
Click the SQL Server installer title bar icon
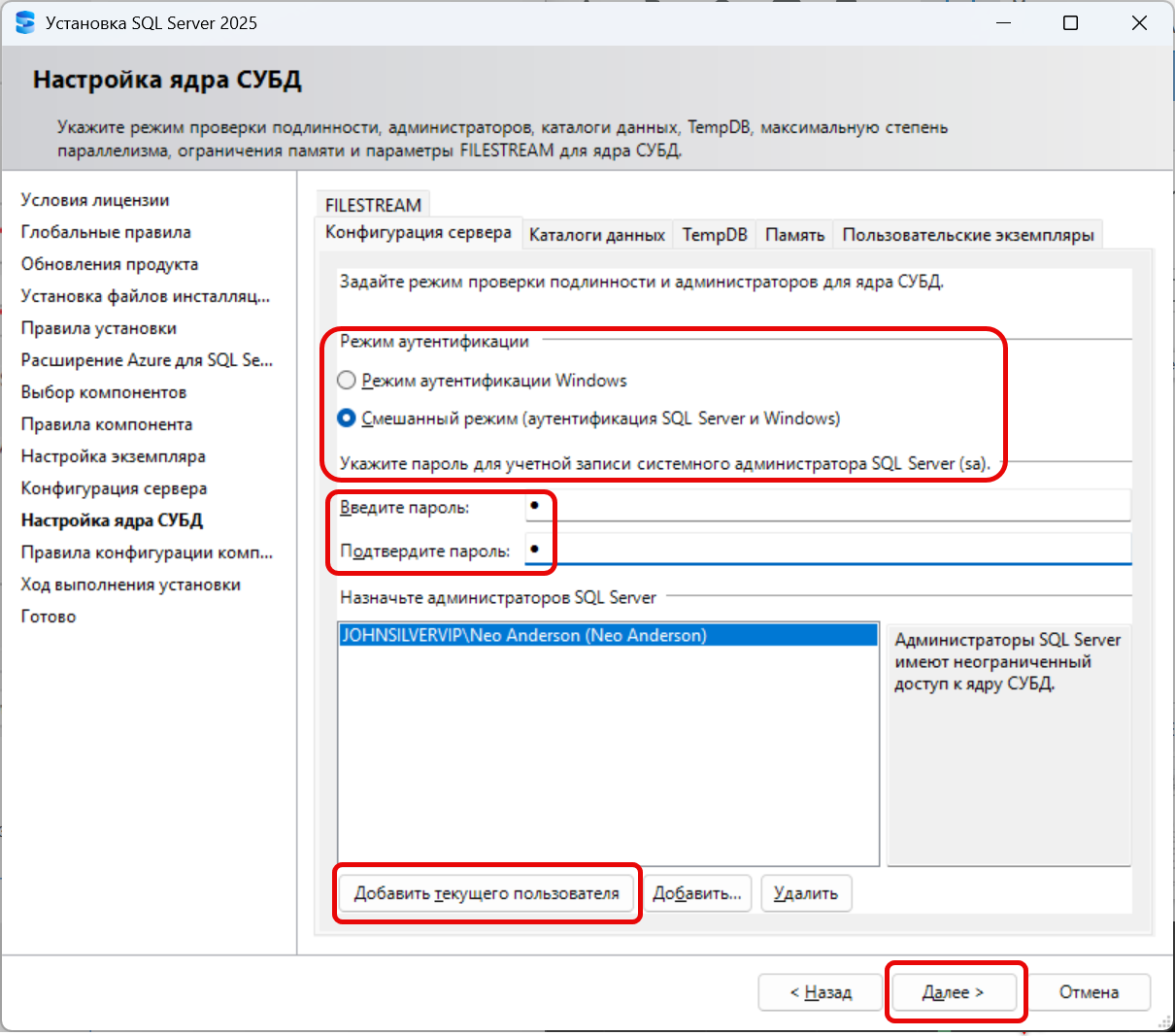[x=25, y=22]
